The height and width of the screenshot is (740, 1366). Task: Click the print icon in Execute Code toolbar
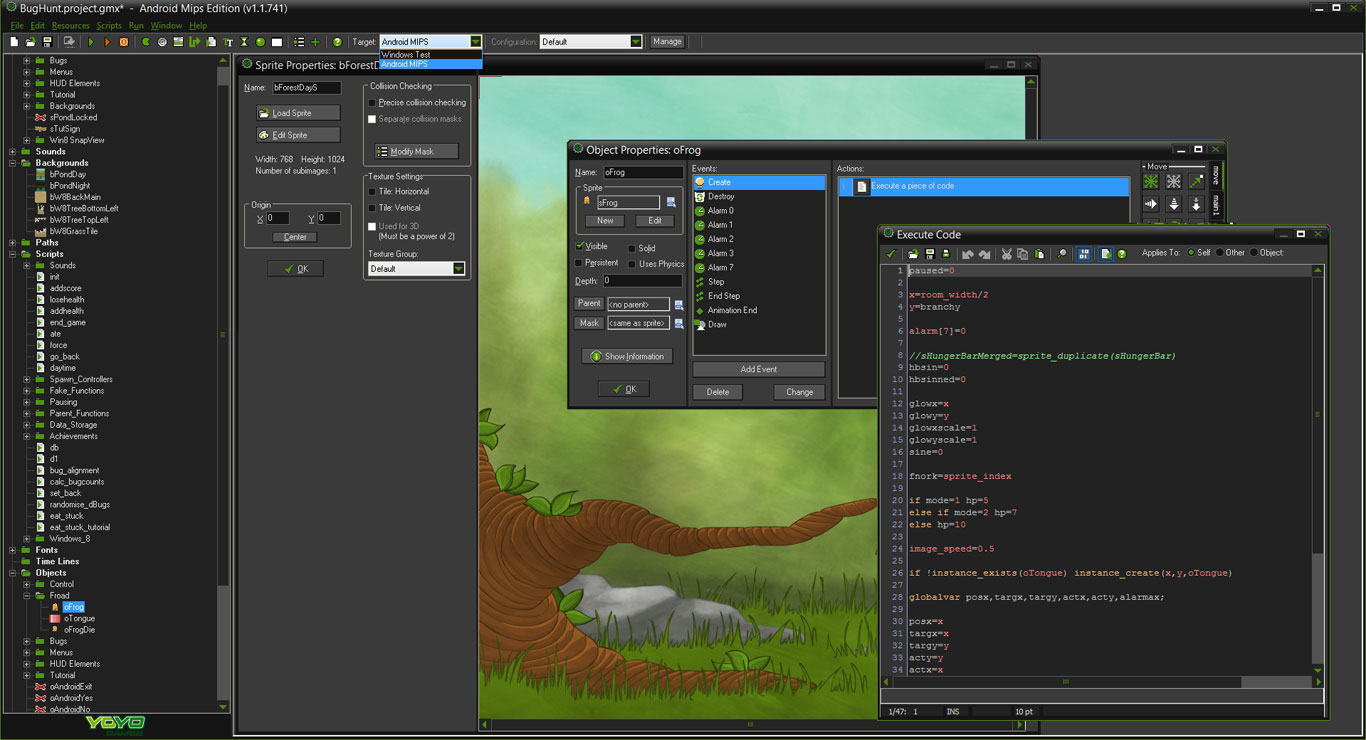click(946, 254)
